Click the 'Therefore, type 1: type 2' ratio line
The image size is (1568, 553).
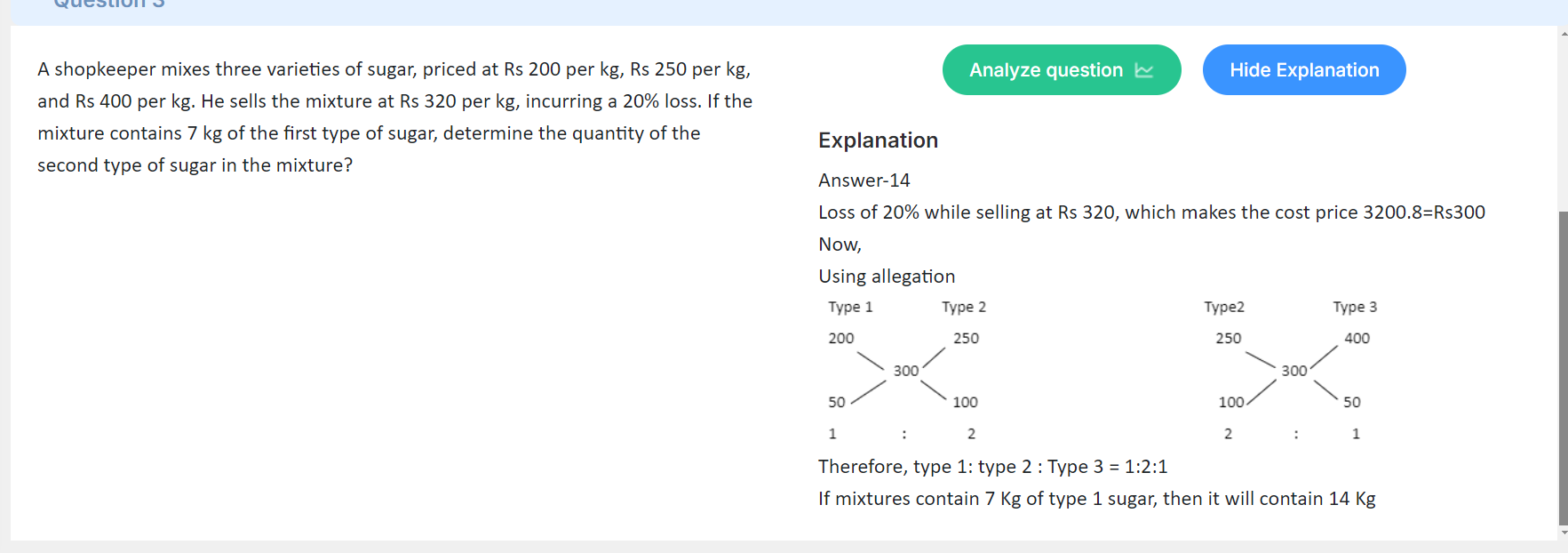[x=993, y=467]
